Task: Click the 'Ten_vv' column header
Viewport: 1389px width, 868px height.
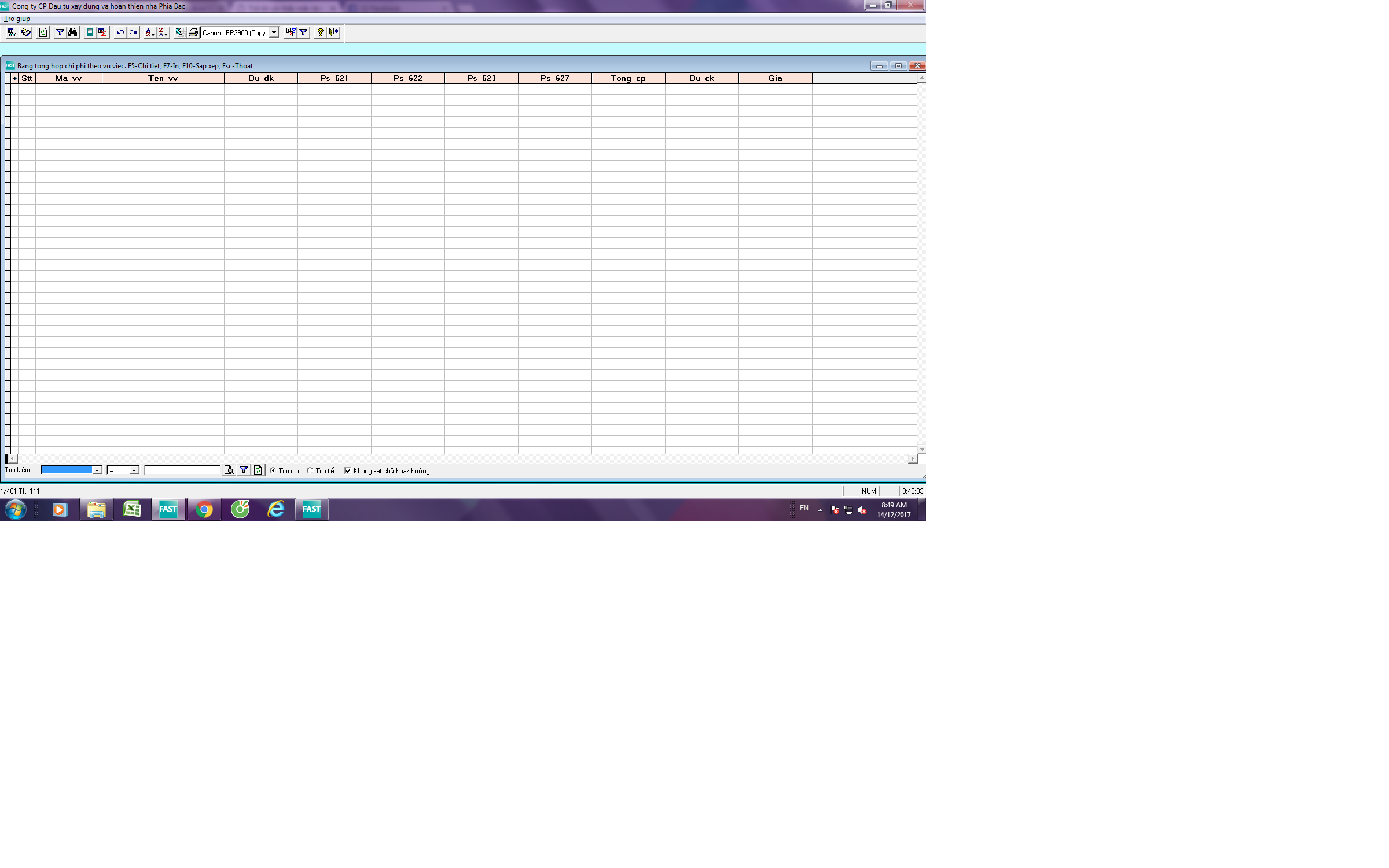Action: pos(163,78)
